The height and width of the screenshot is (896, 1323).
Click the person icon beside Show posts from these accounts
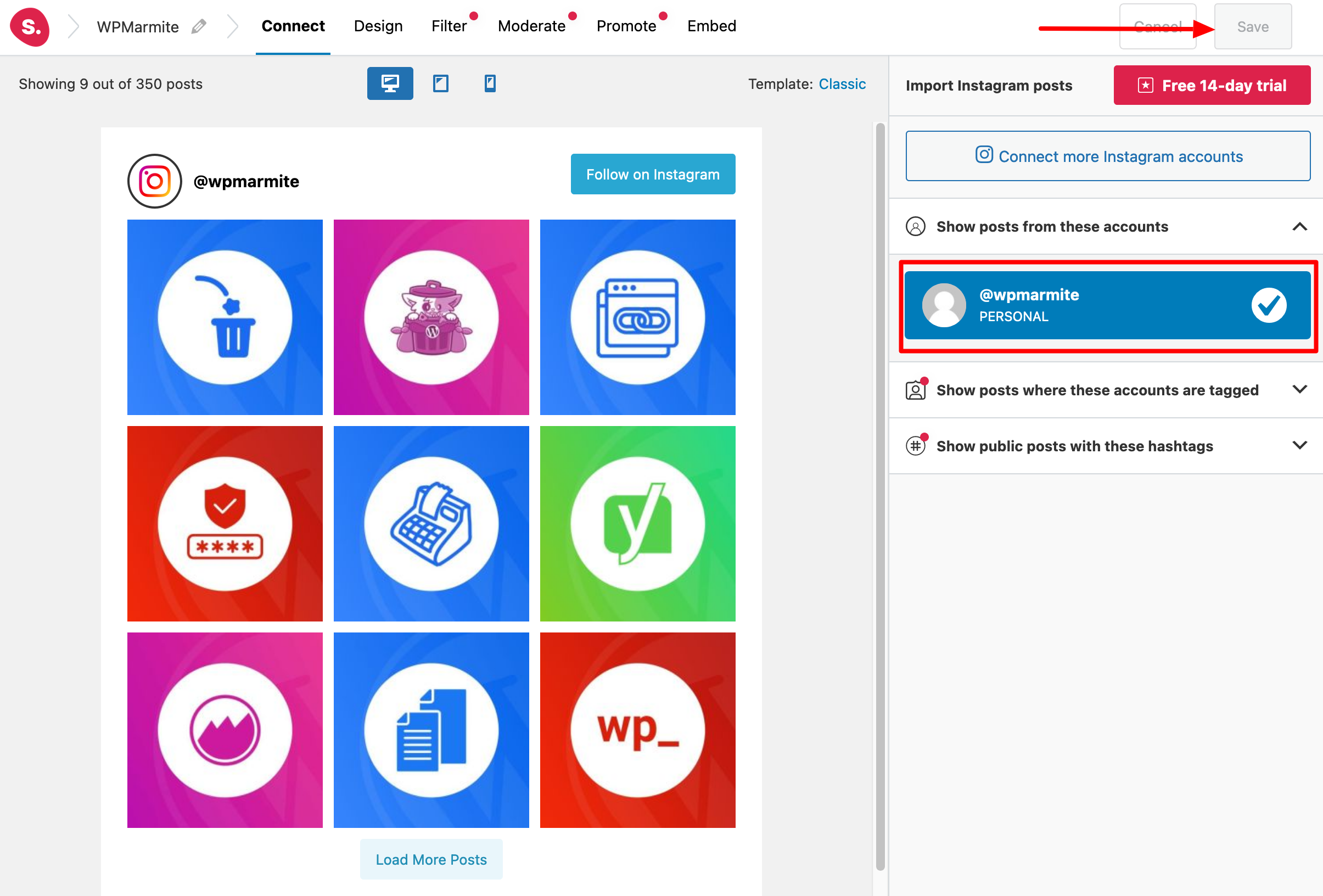916,227
